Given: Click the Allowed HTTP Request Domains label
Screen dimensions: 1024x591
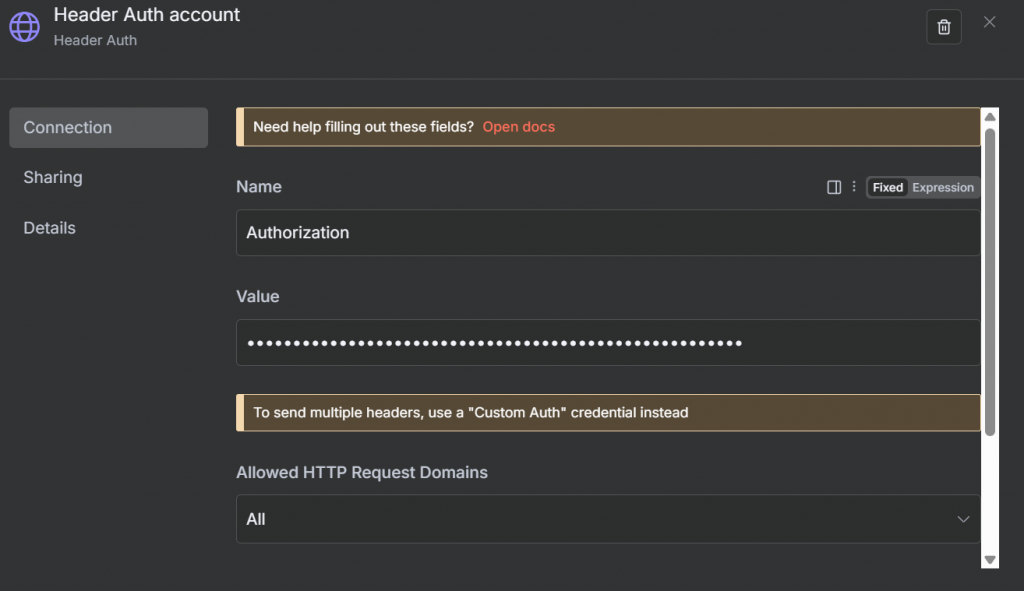Looking at the screenshot, I should point(362,472).
